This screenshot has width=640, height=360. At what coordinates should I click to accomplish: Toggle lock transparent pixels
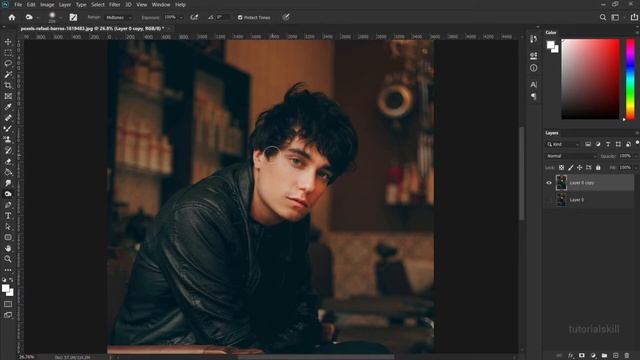(x=562, y=168)
